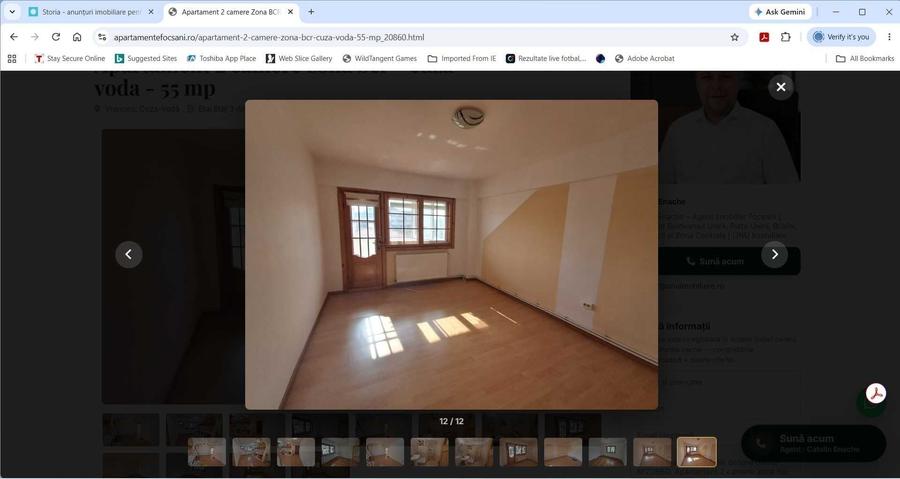Viewport: 900px width, 479px height.
Task: Expand the Imported From IE bookmark folder
Action: pos(462,59)
